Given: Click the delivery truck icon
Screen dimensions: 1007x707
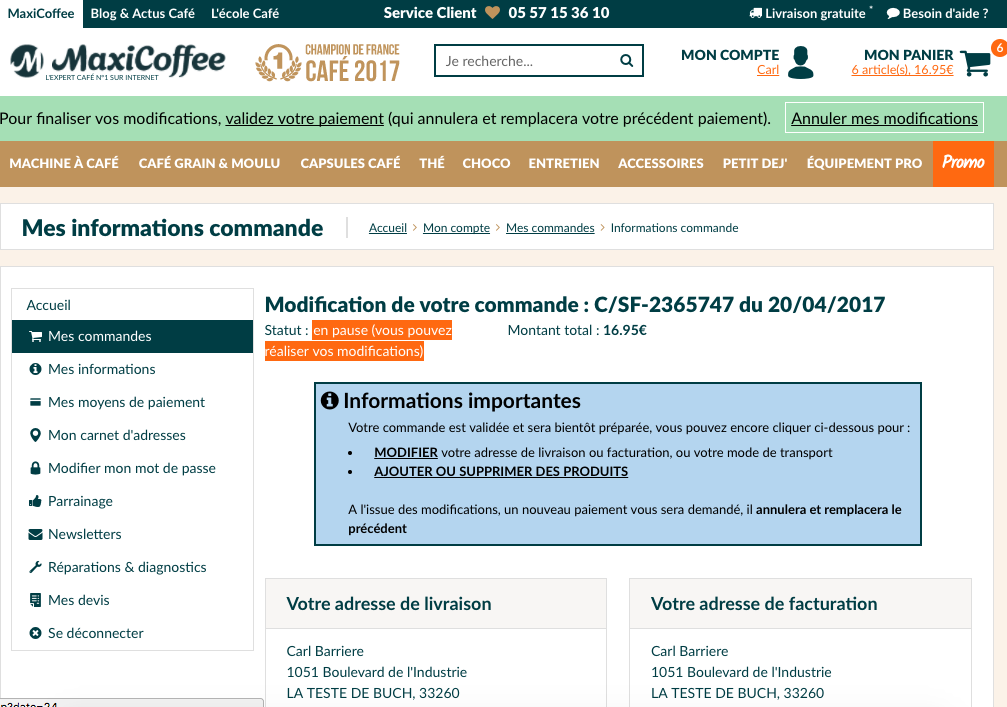Looking at the screenshot, I should [x=756, y=13].
